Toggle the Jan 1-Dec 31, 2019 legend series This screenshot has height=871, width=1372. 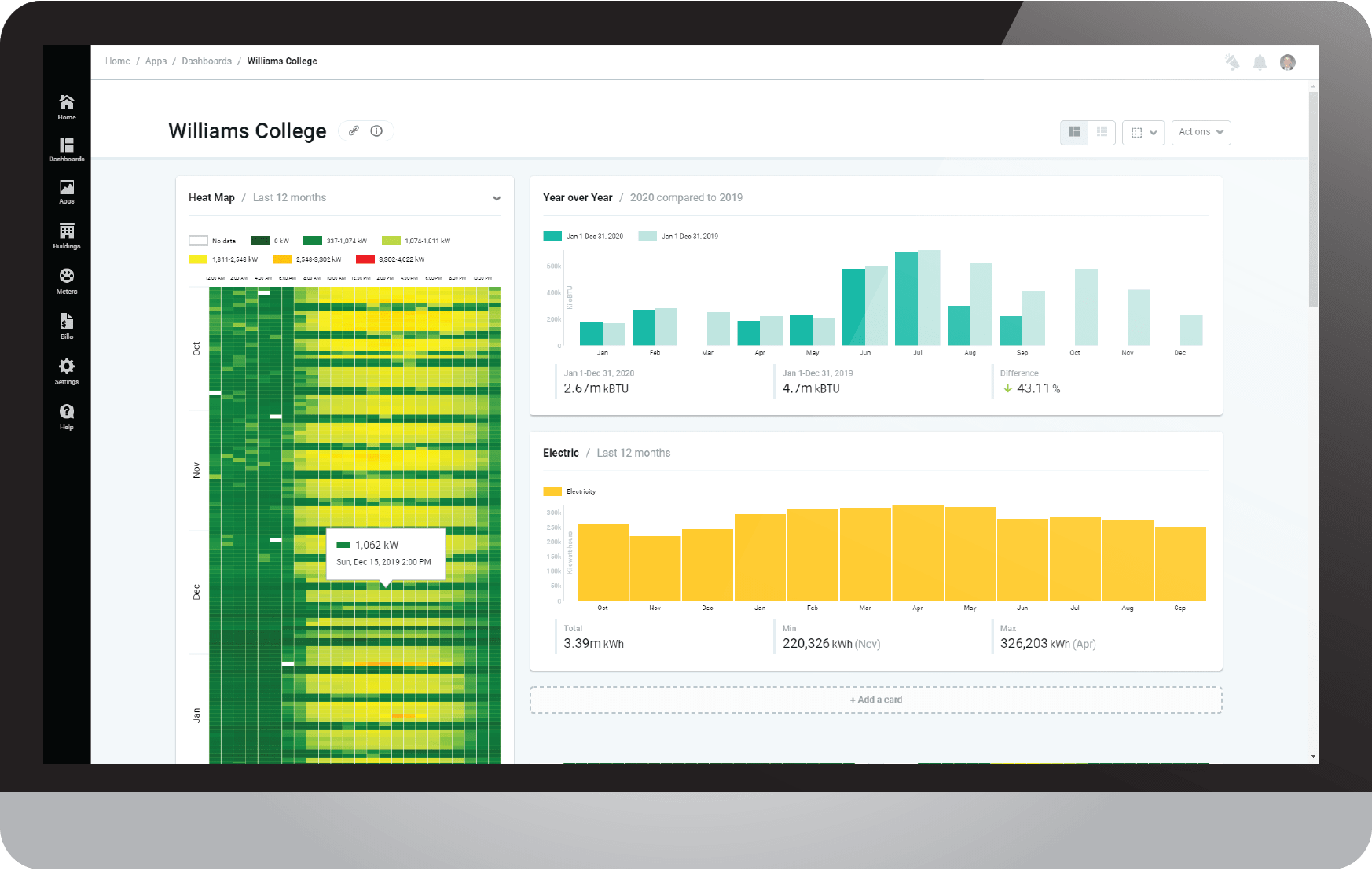click(678, 236)
